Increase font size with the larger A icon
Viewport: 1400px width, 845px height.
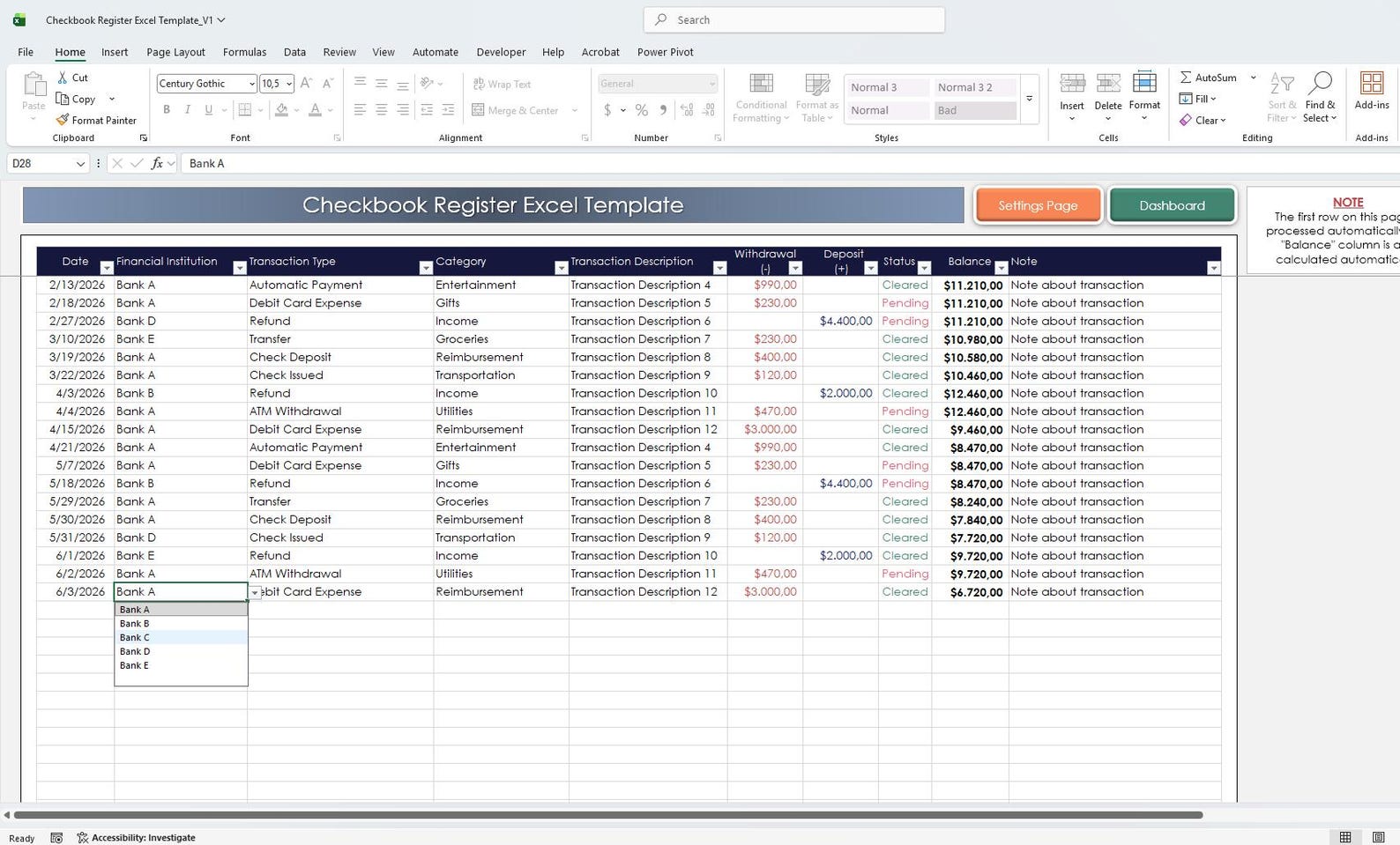coord(306,84)
